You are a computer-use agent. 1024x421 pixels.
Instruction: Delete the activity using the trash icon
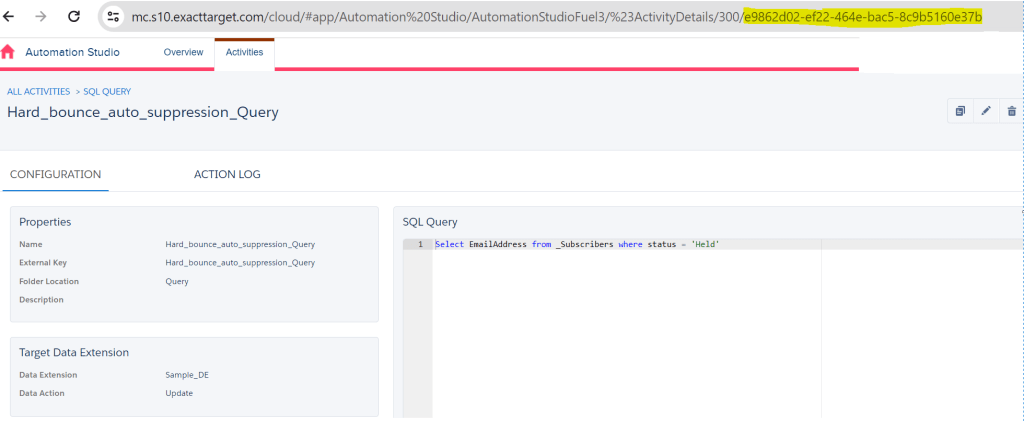pyautogui.click(x=1011, y=111)
